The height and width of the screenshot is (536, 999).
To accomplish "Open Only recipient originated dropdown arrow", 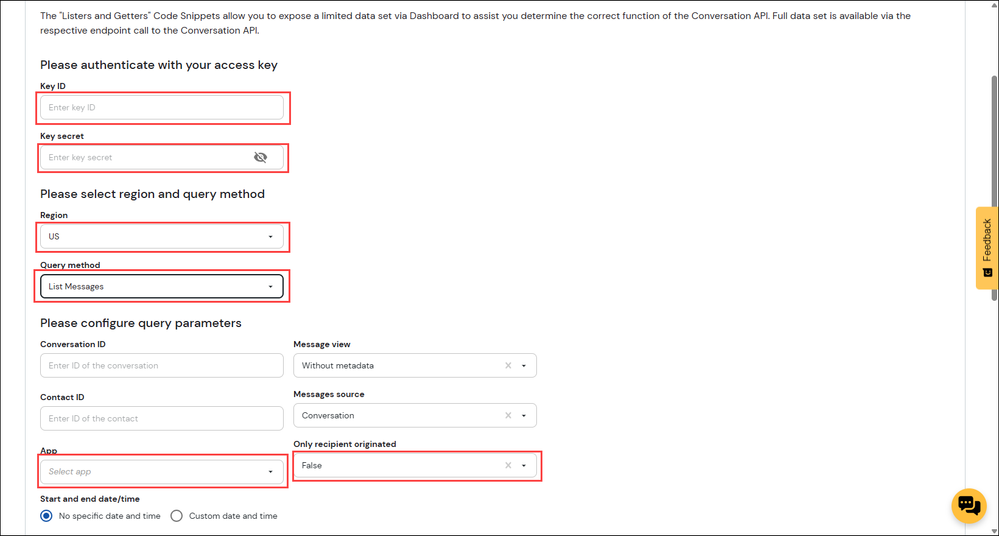I will (x=524, y=466).
